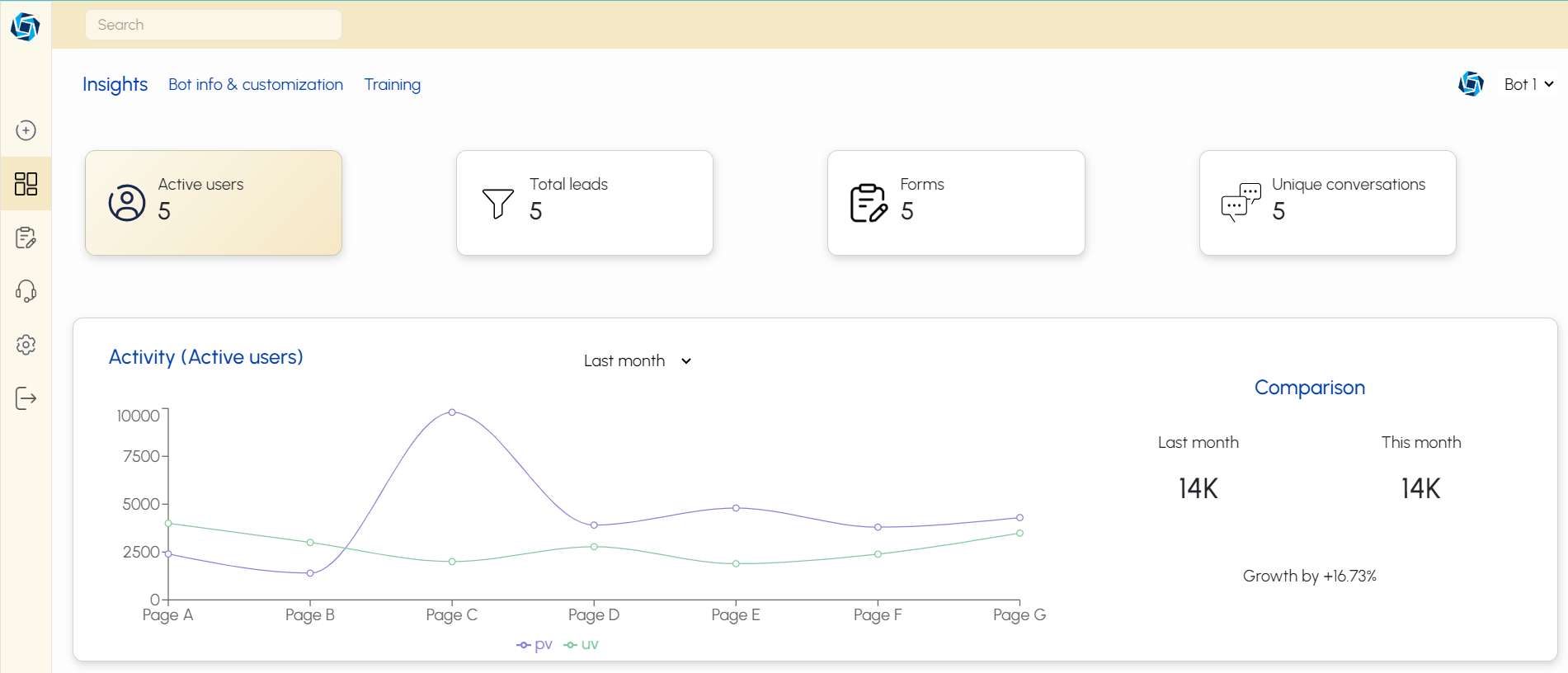Open Bot info & customization tab

coord(256,85)
